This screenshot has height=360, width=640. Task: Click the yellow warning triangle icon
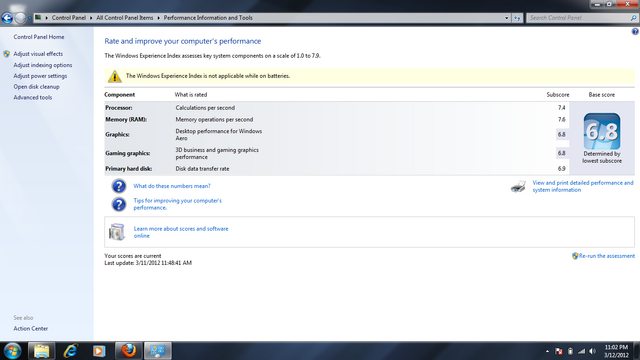tap(115, 76)
